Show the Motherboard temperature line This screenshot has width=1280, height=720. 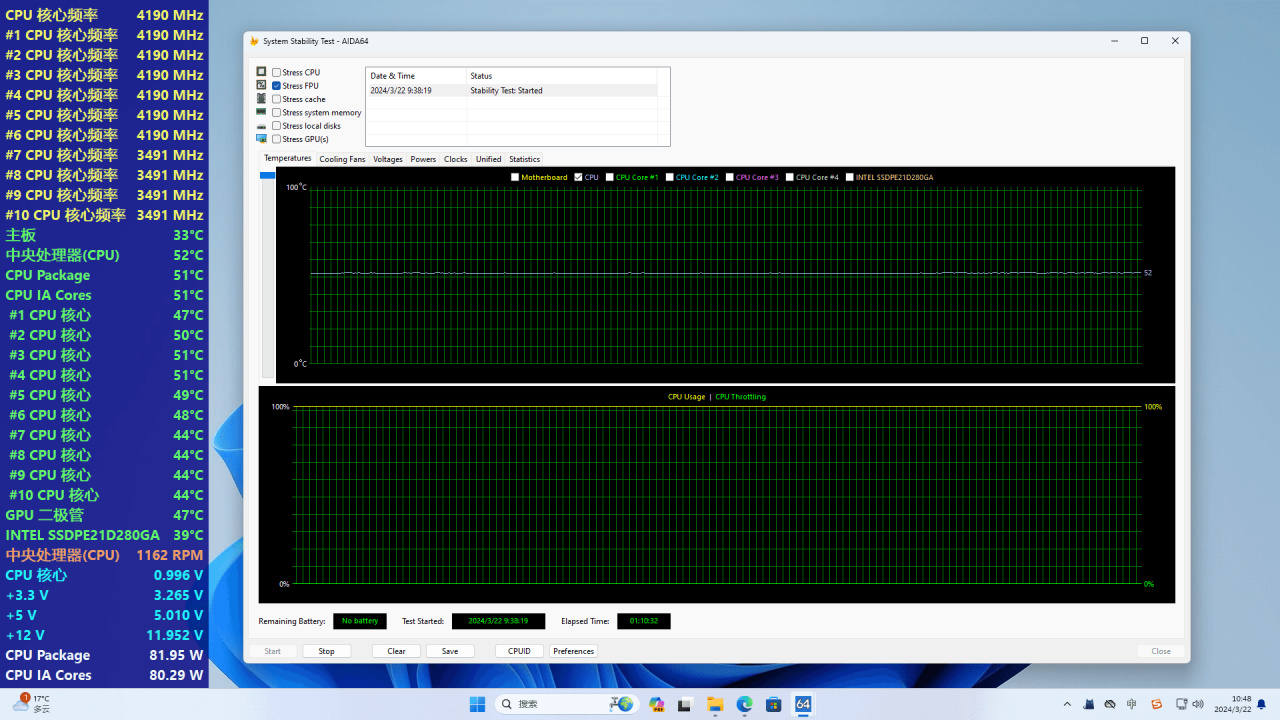coord(515,177)
